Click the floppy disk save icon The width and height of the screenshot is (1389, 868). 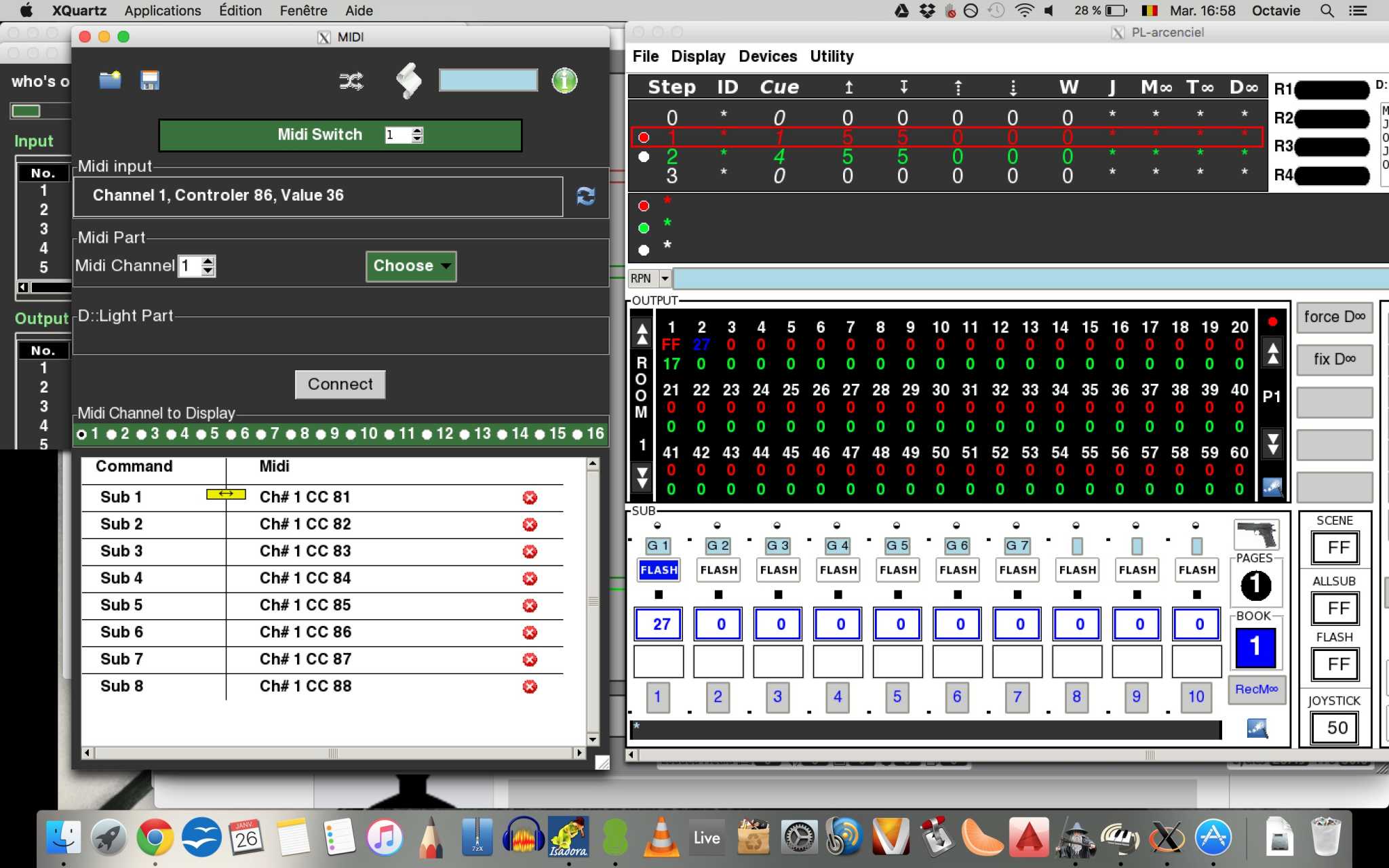pos(149,81)
